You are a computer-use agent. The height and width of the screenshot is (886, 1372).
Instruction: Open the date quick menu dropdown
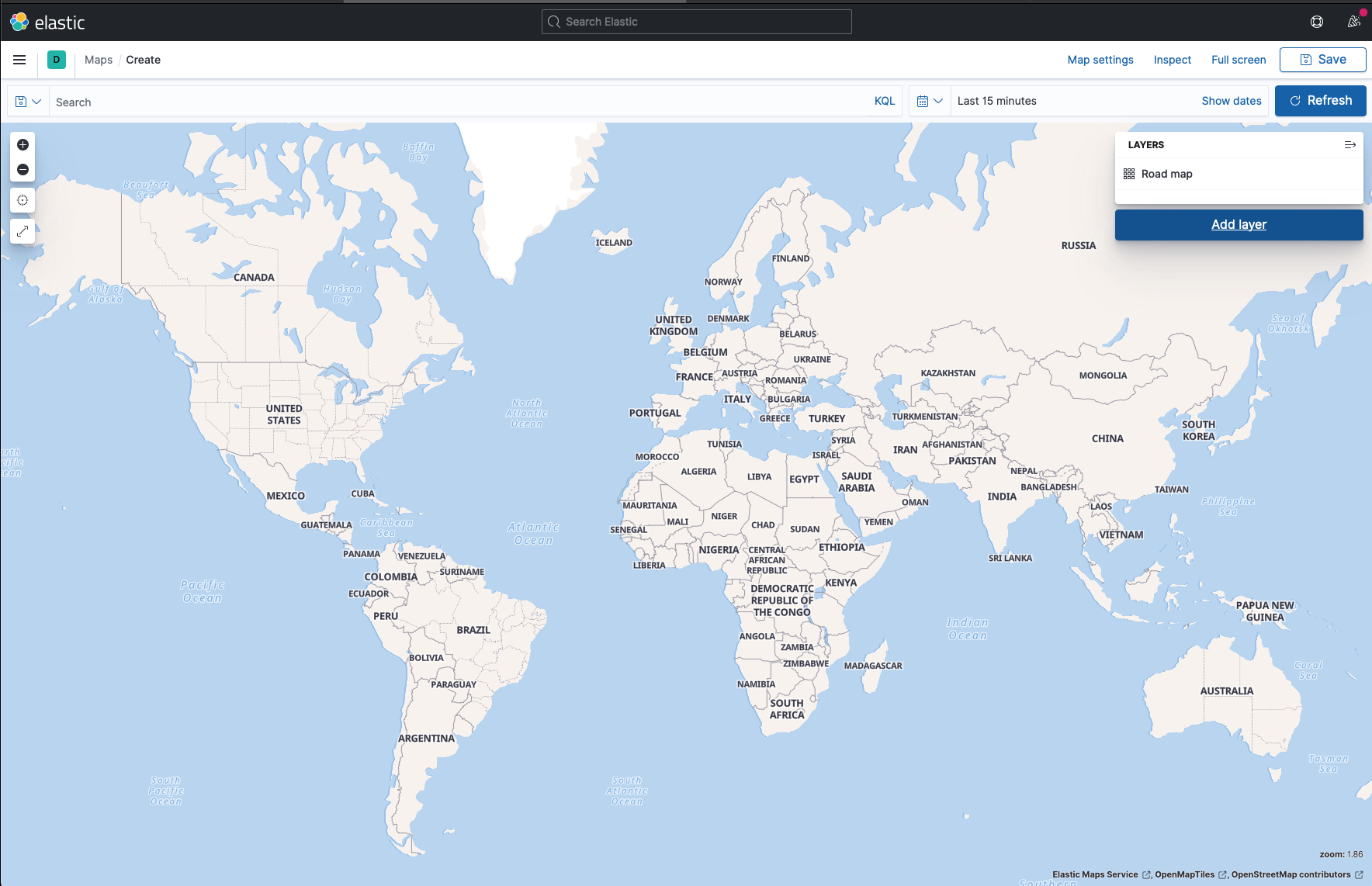930,101
